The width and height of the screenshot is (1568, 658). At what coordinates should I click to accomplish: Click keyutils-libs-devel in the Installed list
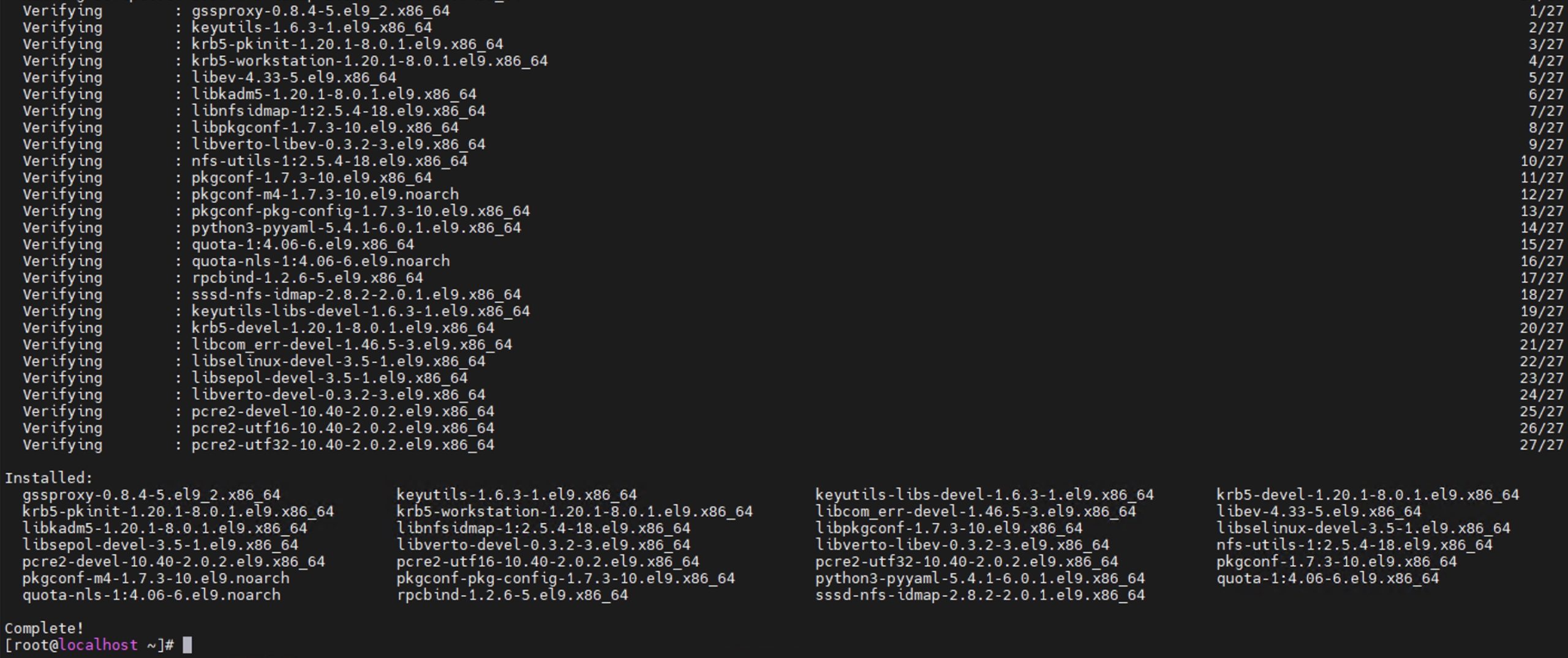click(x=984, y=495)
